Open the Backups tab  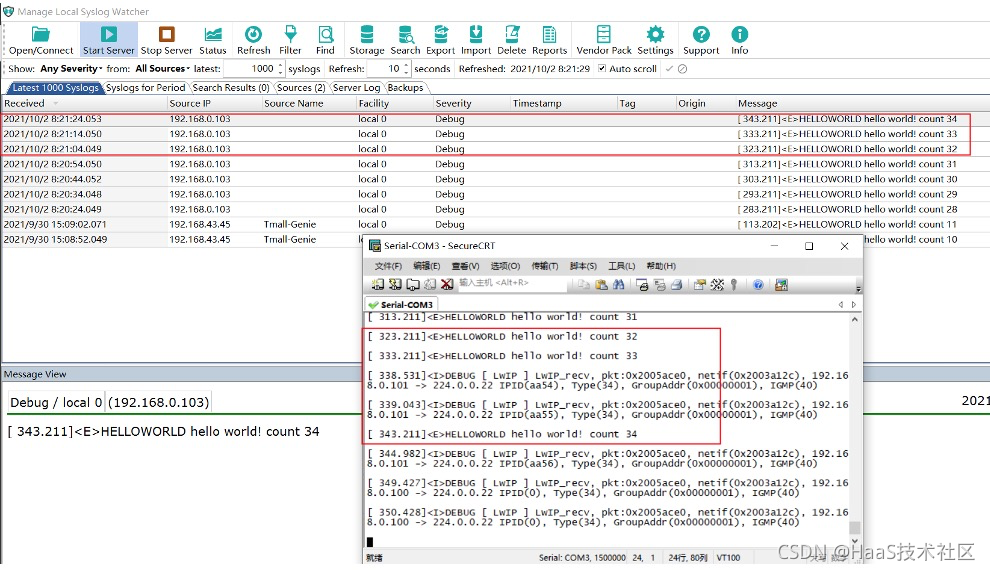405,88
